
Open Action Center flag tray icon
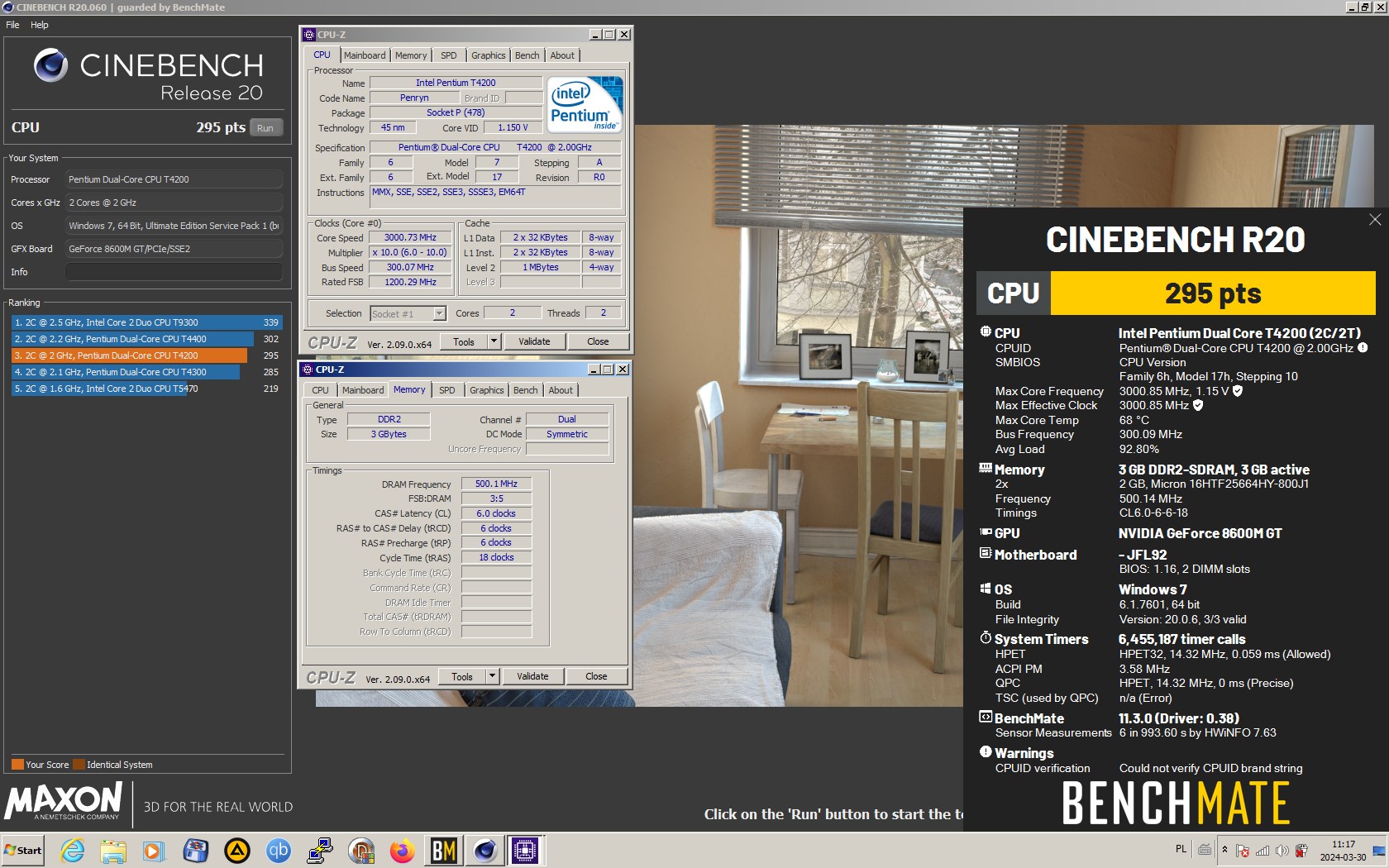pyautogui.click(x=1242, y=850)
